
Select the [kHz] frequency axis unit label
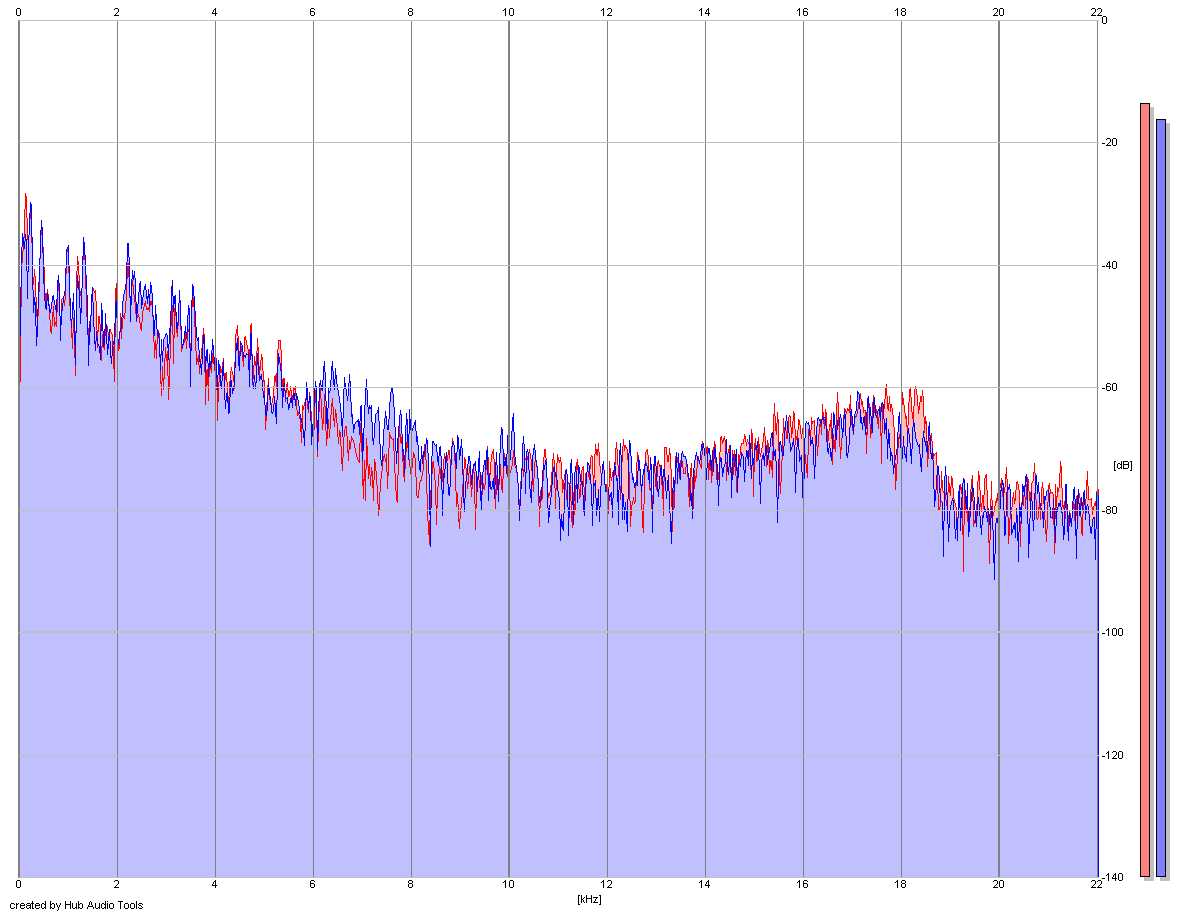pyautogui.click(x=589, y=899)
